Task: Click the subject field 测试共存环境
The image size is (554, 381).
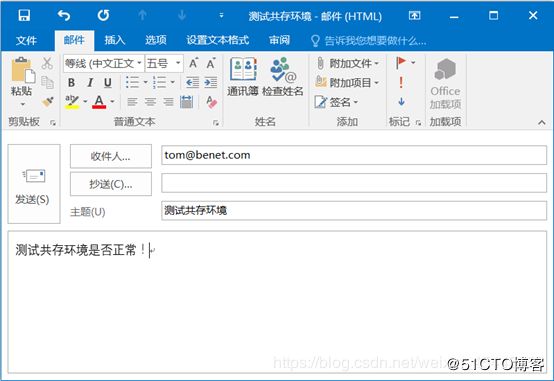Action: point(354,211)
